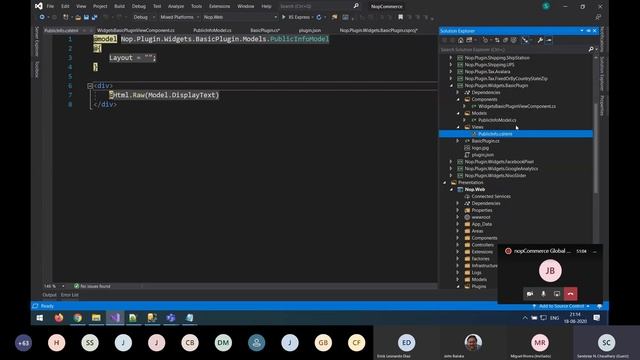Select logo.jpg in Solution Explorer
Screen dimensions: 640x360
coord(480,148)
